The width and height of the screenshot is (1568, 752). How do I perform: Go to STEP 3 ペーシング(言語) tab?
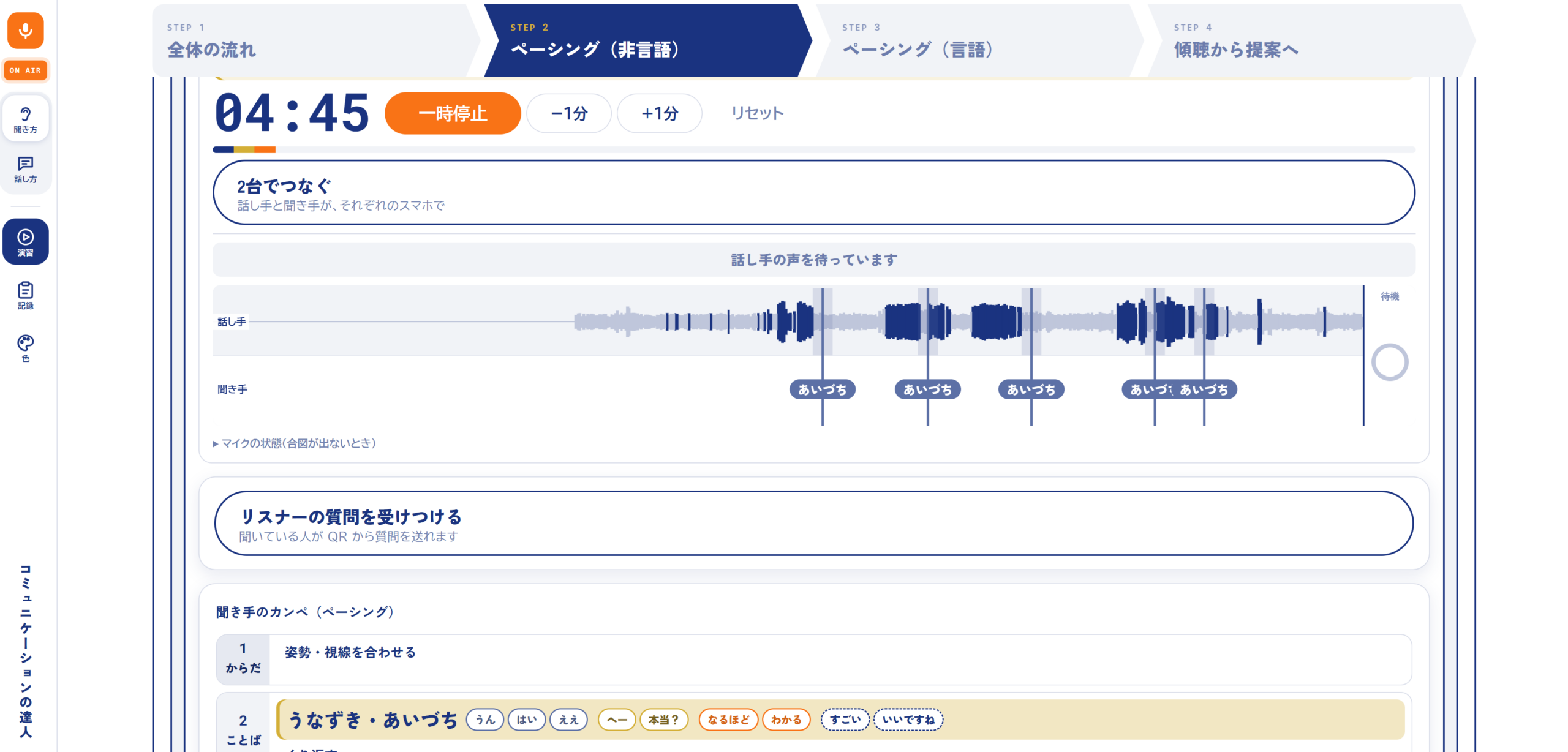tap(980, 40)
